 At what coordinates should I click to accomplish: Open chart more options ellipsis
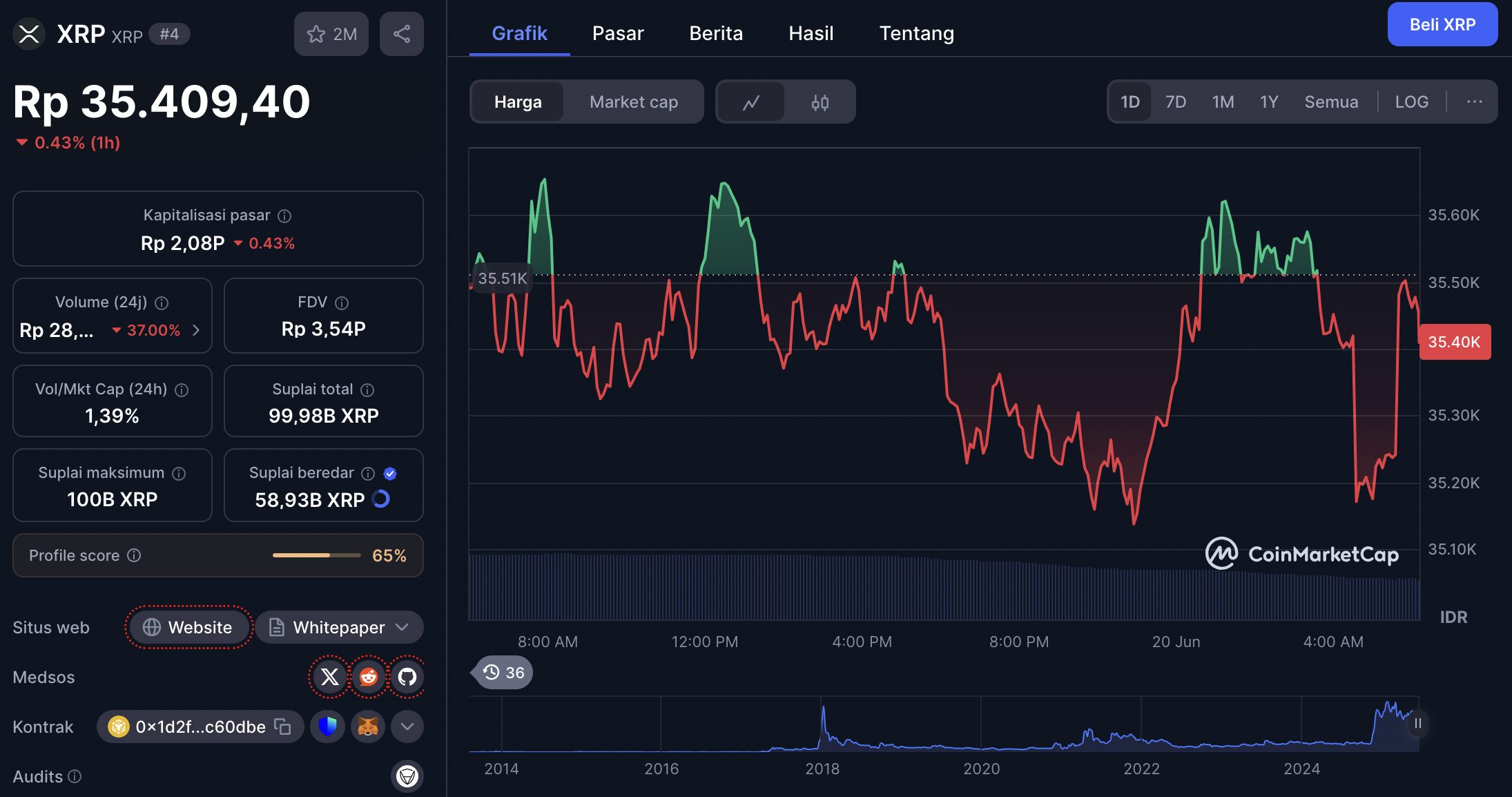[1475, 102]
